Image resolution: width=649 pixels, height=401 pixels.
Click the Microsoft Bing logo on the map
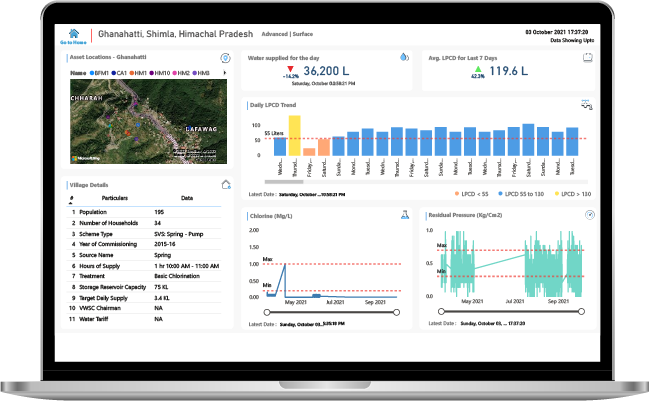tap(88, 158)
